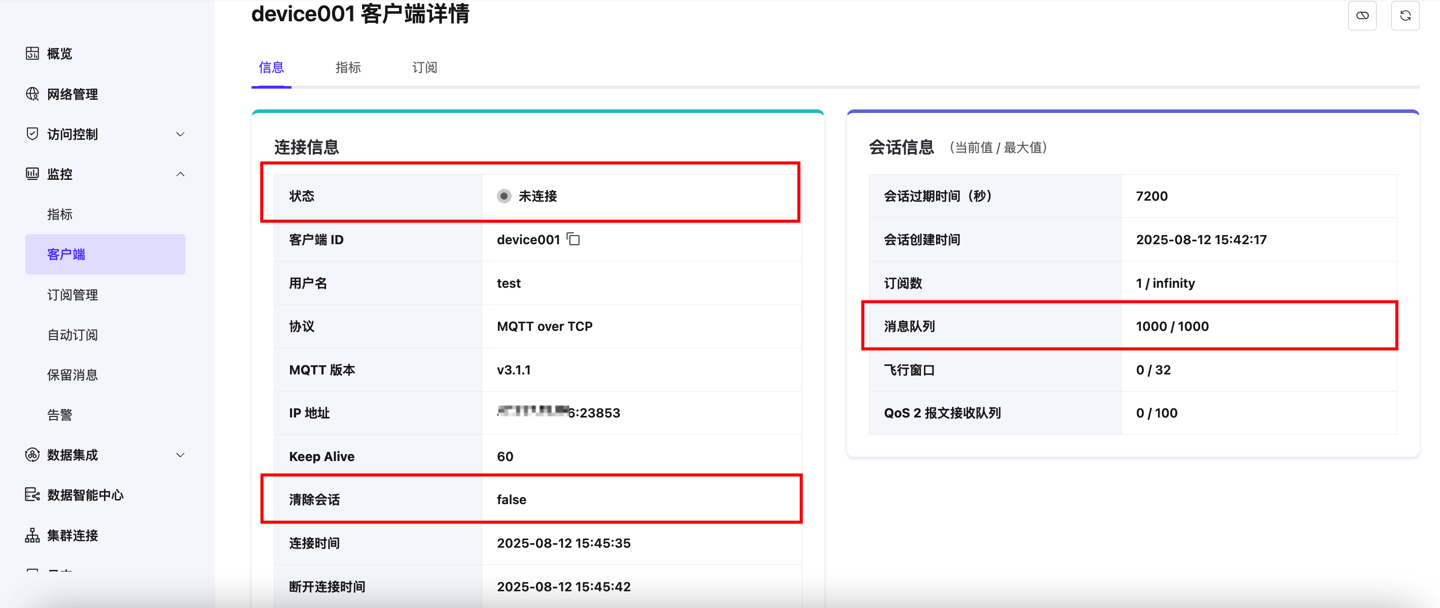1440x608 pixels.
Task: Click the disconnect icon button at top right
Action: click(x=1362, y=16)
